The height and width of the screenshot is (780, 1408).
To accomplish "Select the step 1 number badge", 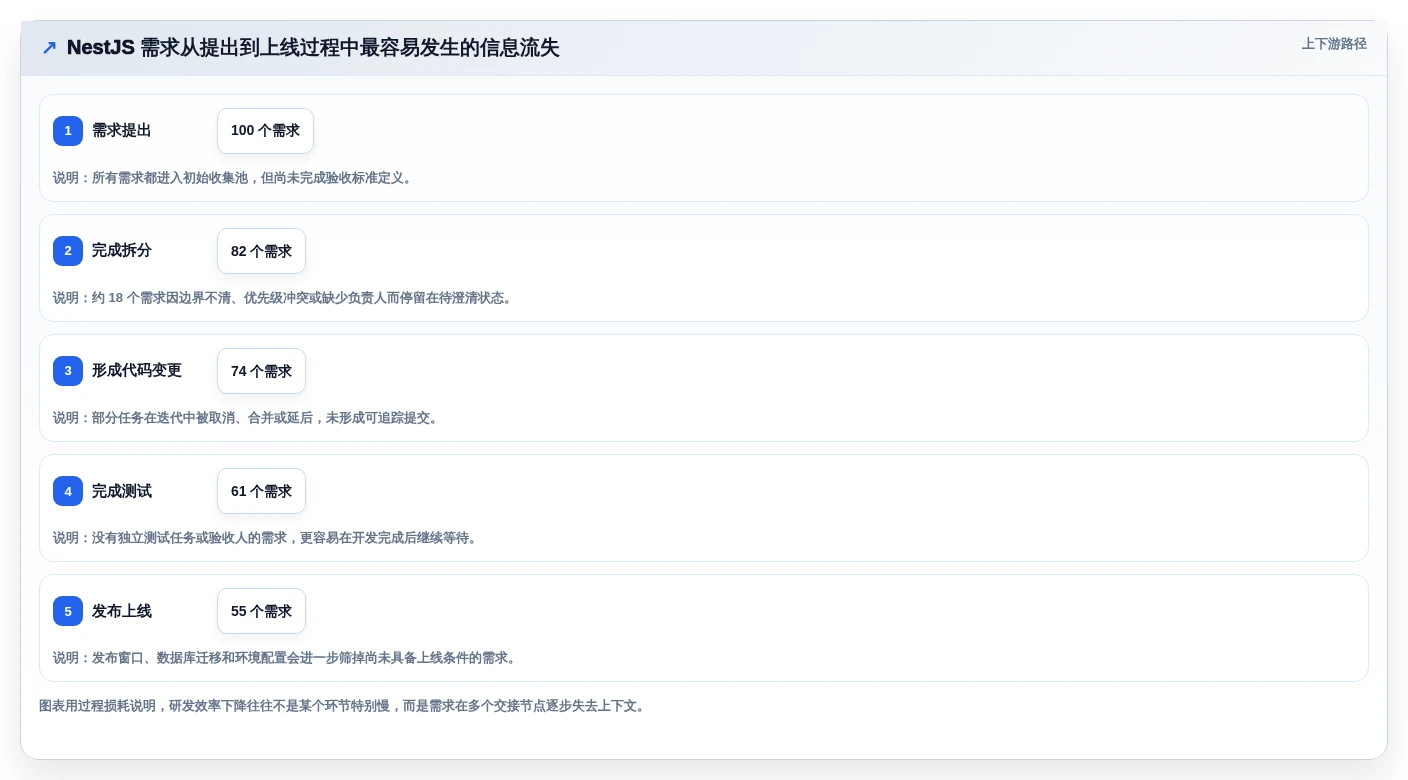I will pyautogui.click(x=68, y=131).
